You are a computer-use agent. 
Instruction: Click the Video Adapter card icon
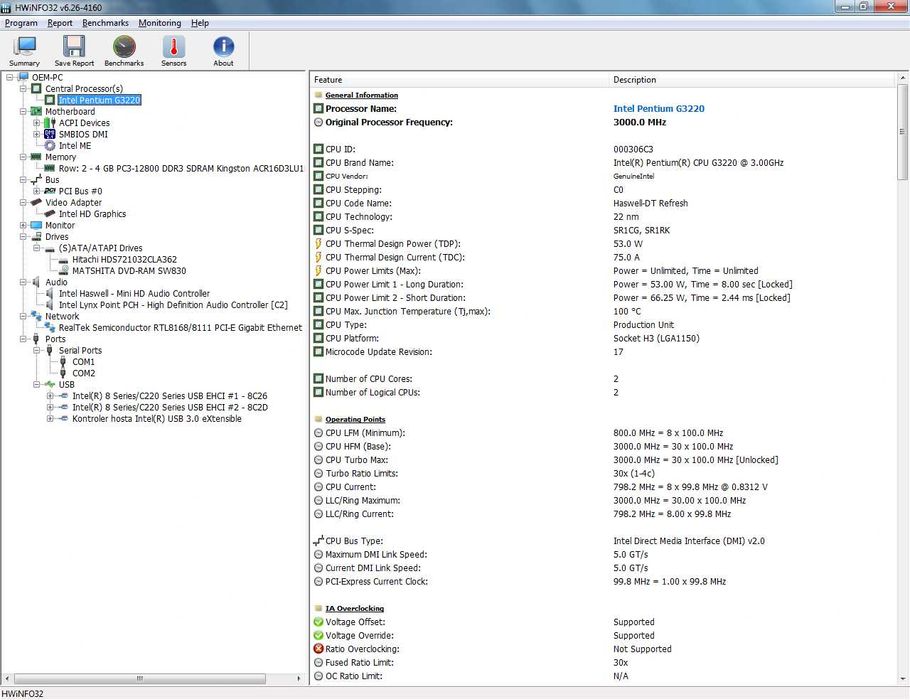pos(36,202)
